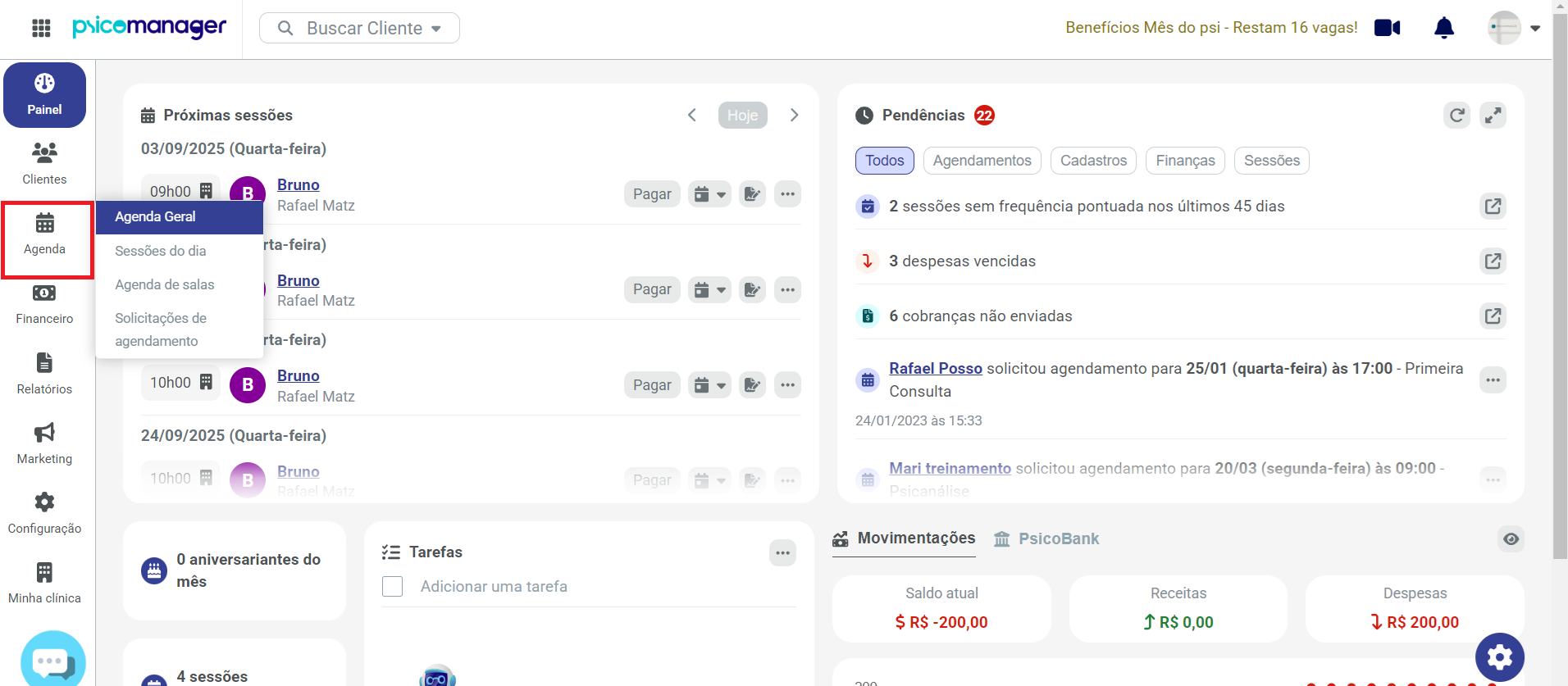
Task: Open Configuração in sidebar
Action: click(44, 514)
